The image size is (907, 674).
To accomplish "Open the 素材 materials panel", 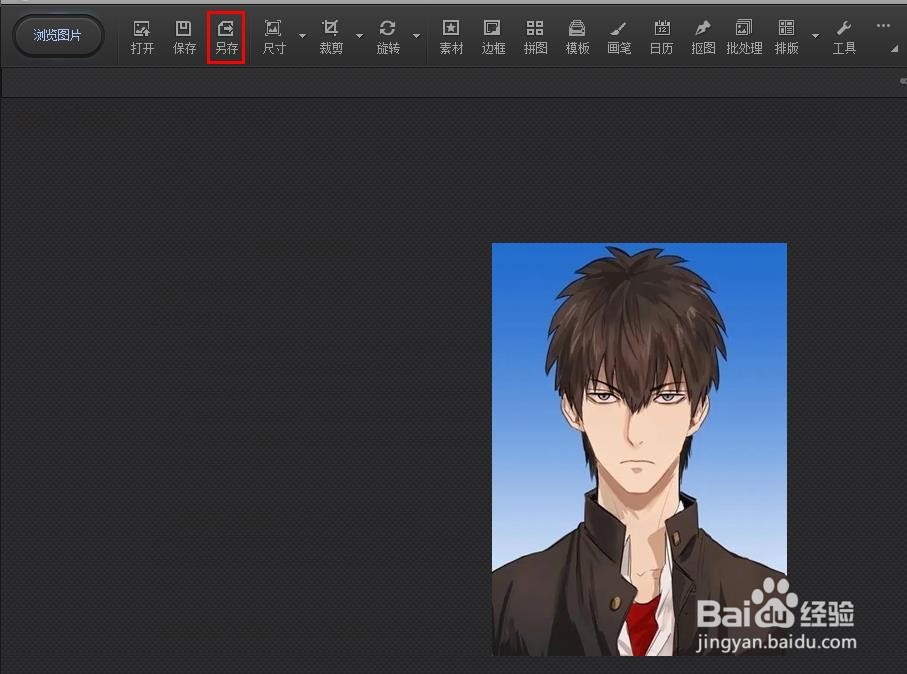I will coord(451,37).
